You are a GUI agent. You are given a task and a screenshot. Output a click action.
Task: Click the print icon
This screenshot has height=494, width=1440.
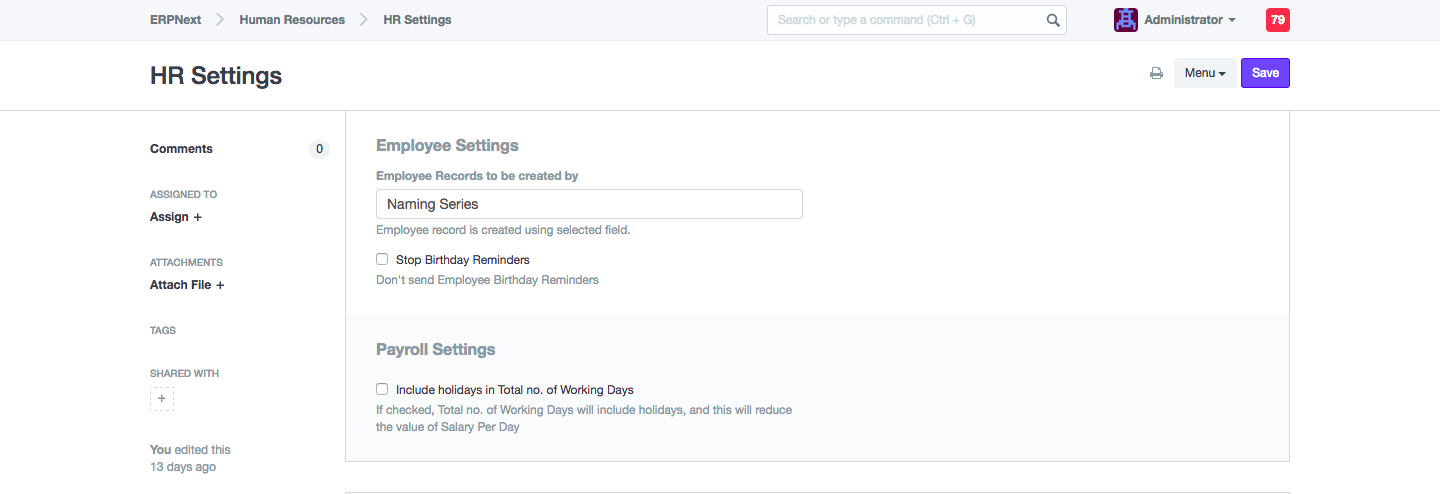(x=1156, y=73)
